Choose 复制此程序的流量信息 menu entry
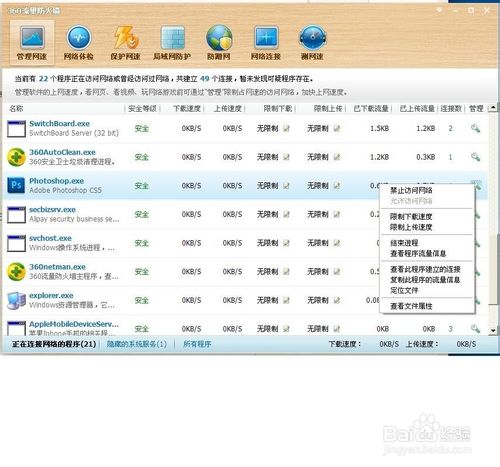 point(425,280)
